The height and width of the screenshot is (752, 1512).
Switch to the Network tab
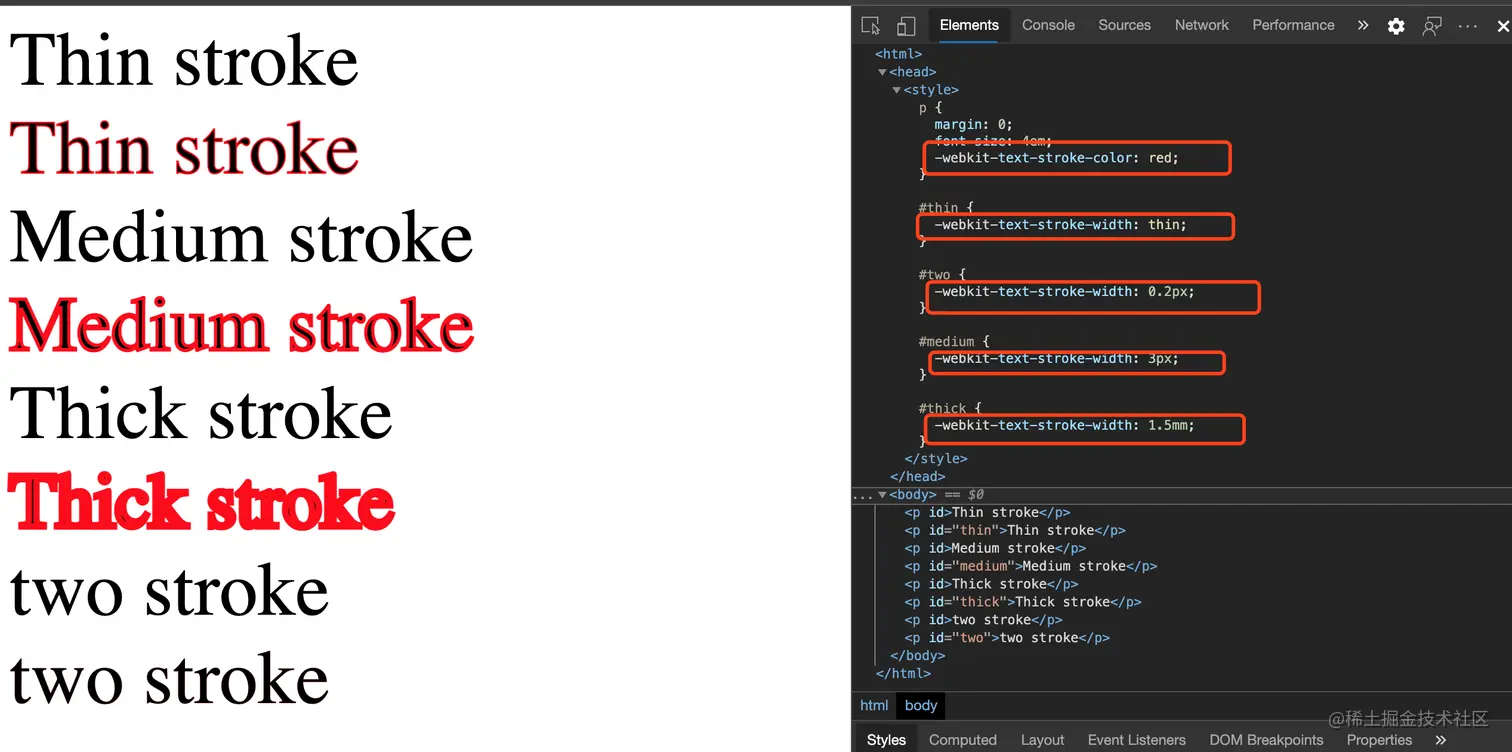1202,25
